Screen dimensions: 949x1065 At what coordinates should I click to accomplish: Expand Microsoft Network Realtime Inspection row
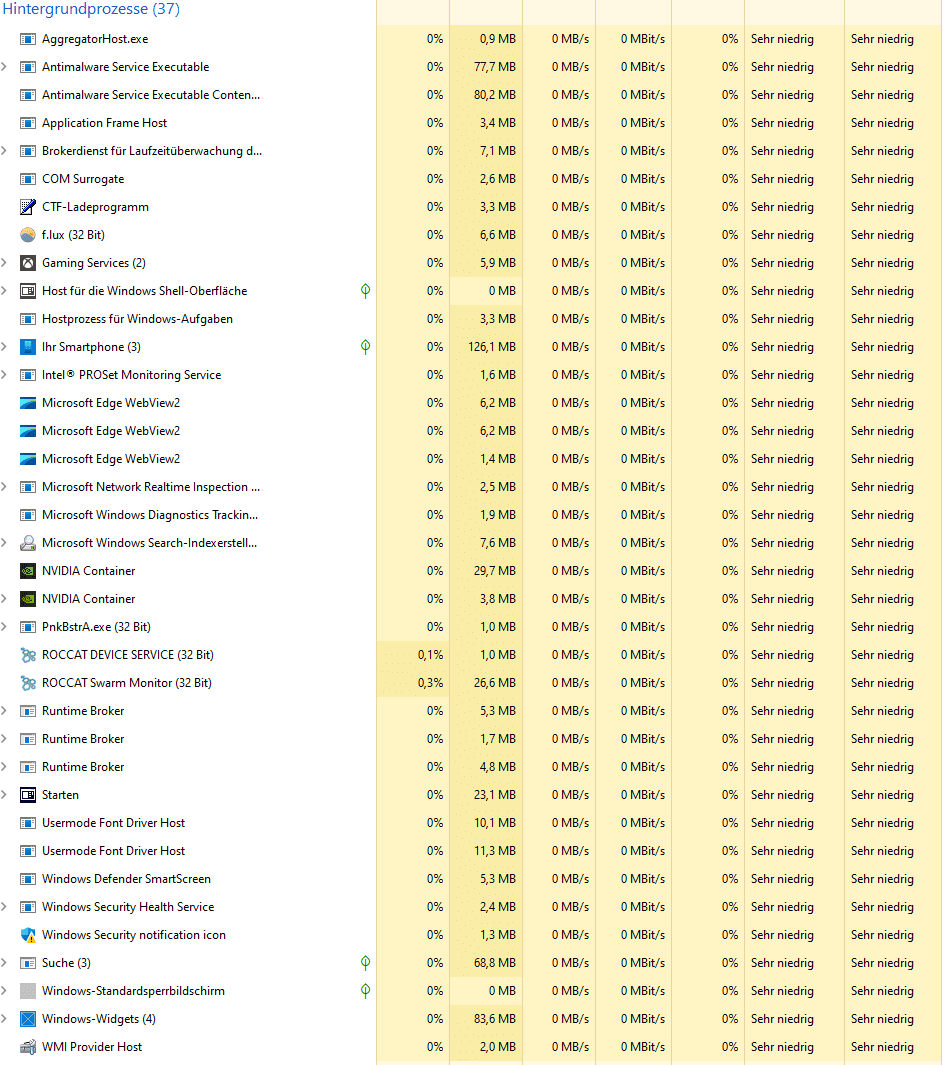click(4, 487)
